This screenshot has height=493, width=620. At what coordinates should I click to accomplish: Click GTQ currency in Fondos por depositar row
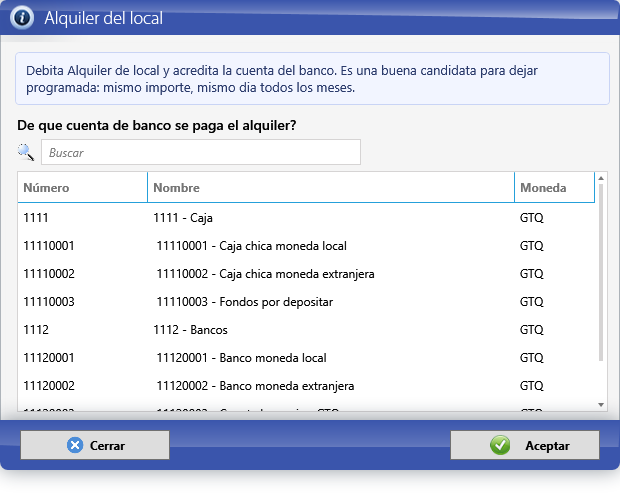point(532,302)
